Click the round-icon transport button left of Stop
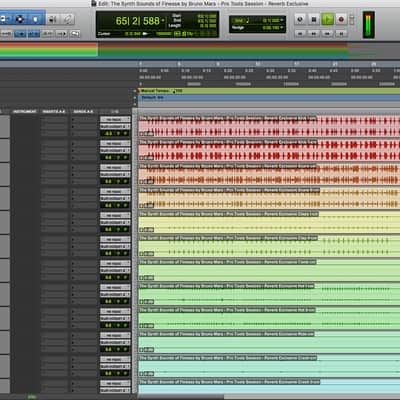 300,19
